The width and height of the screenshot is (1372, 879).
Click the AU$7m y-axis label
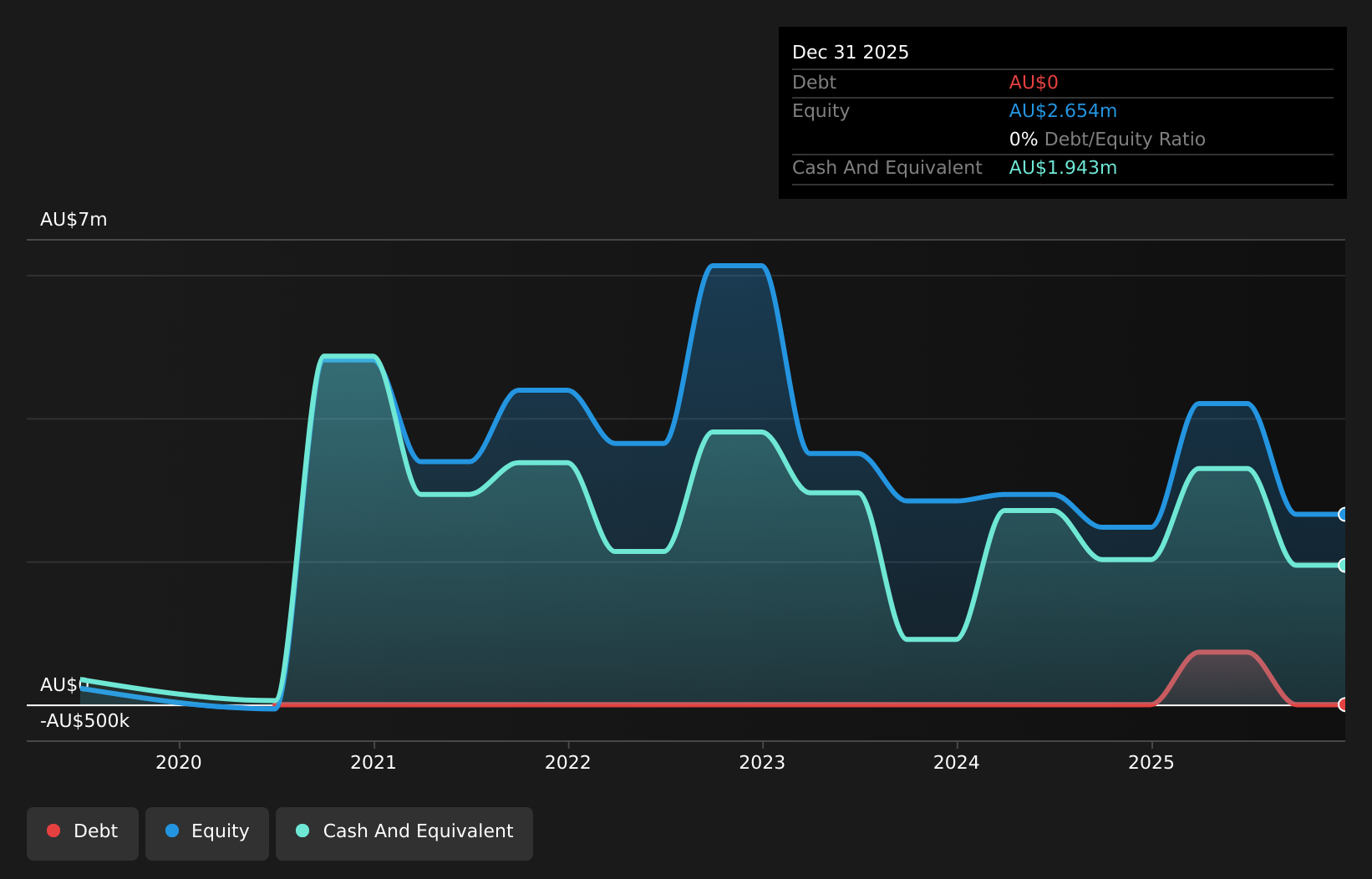pos(74,220)
